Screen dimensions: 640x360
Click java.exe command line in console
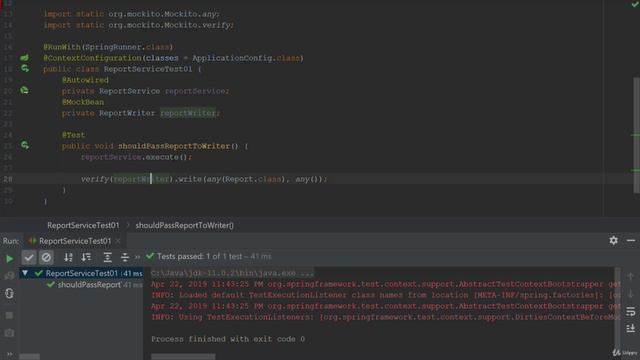point(232,273)
